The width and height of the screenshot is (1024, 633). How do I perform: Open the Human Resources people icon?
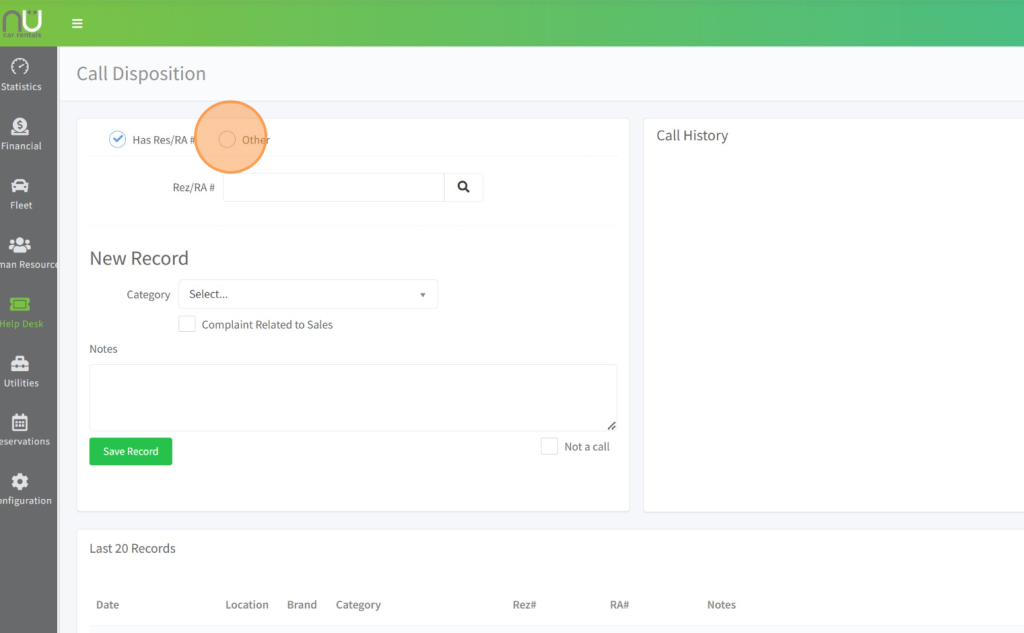[x=20, y=245]
